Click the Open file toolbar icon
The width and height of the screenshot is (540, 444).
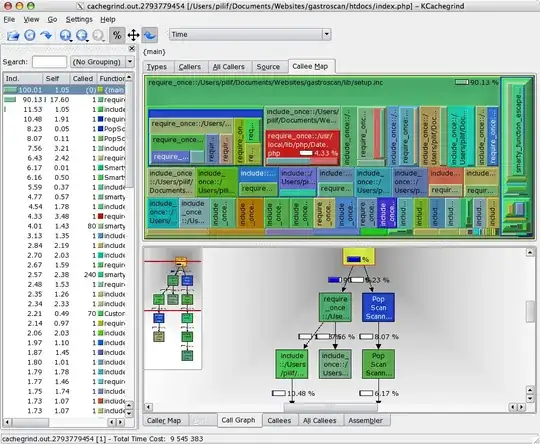click(13, 35)
